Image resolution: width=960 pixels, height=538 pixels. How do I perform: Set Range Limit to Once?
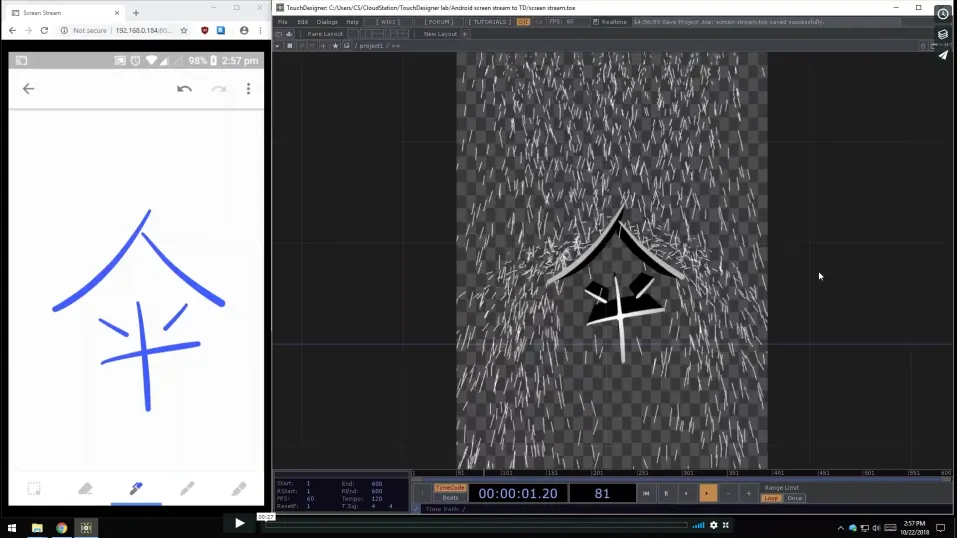(795, 498)
